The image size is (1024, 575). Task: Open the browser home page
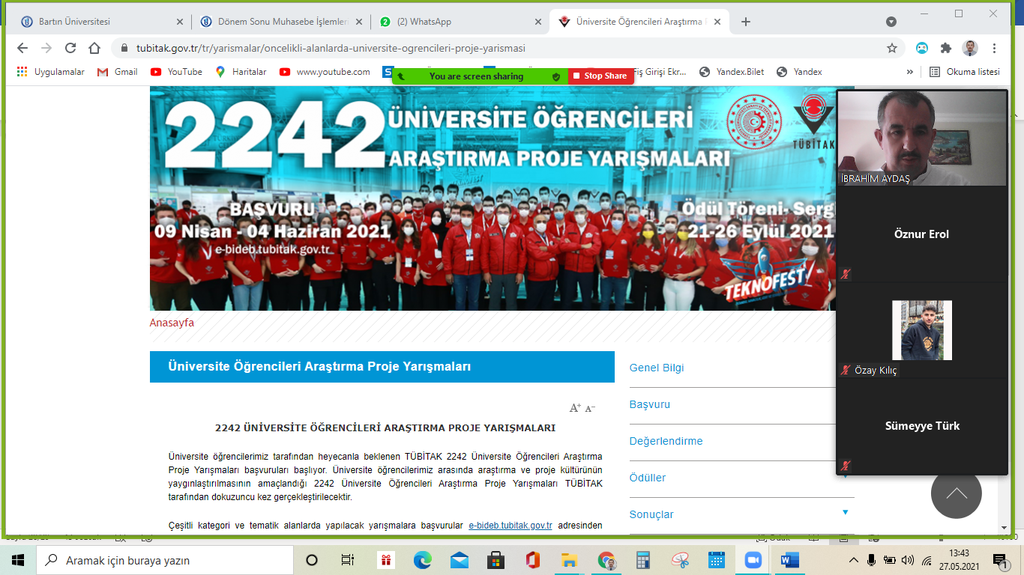coord(95,48)
